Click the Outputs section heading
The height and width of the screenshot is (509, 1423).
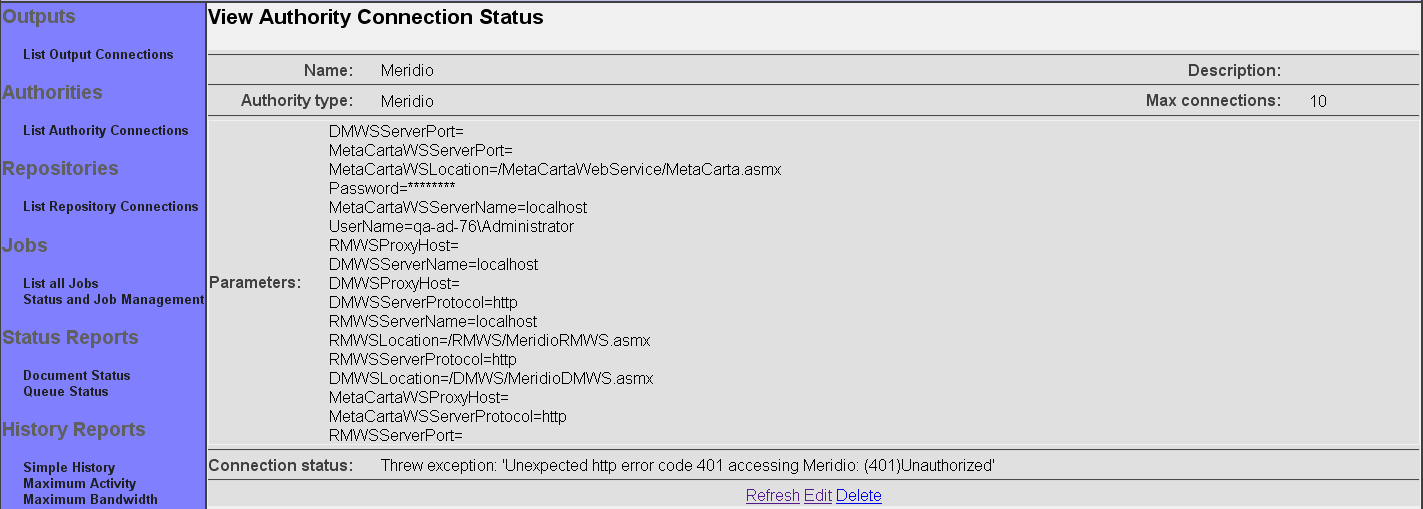pyautogui.click(x=39, y=17)
